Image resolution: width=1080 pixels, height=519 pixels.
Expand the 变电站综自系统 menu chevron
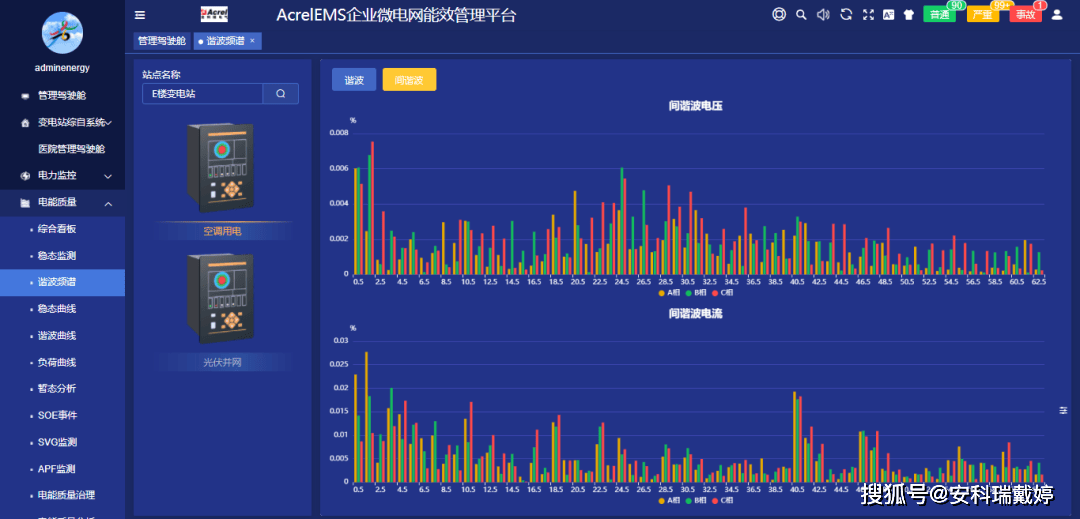109,123
